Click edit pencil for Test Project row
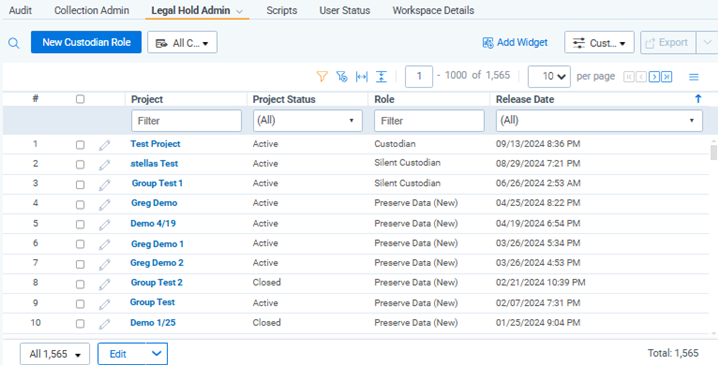 pyautogui.click(x=105, y=145)
